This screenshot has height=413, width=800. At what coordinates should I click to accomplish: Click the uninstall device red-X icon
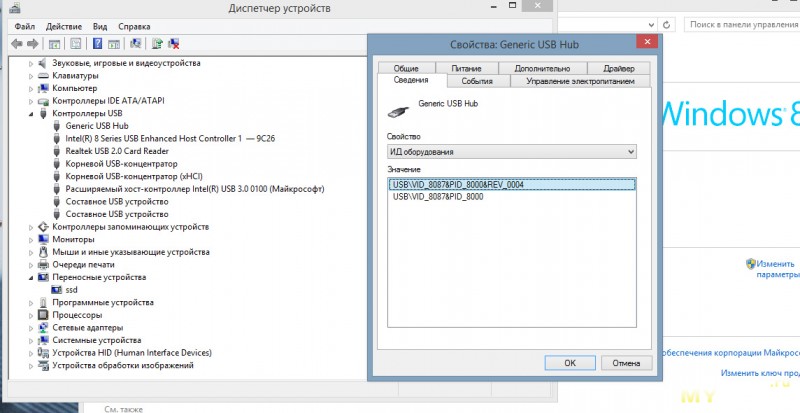click(174, 44)
